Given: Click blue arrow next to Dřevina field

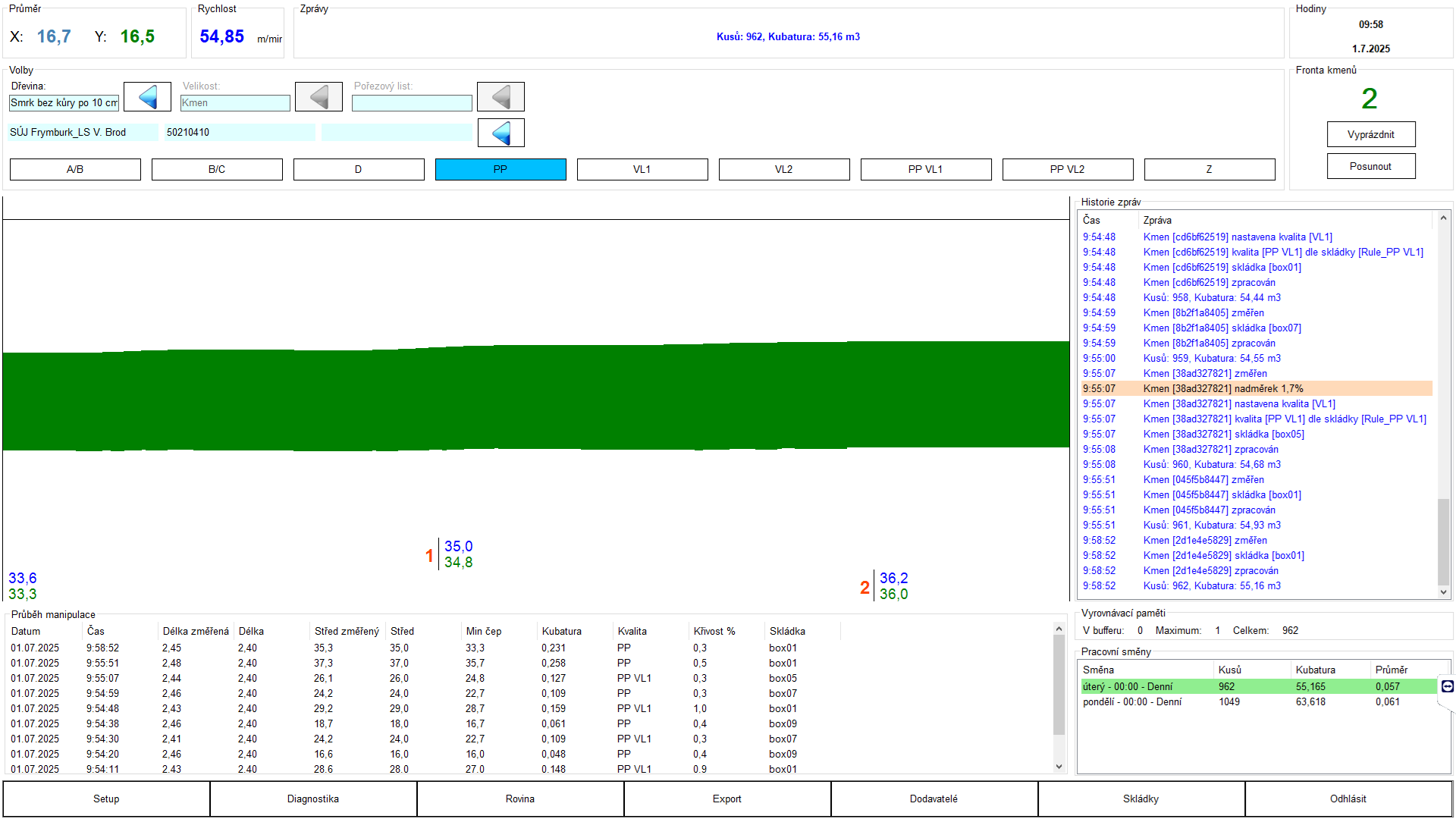Looking at the screenshot, I should (x=148, y=97).
